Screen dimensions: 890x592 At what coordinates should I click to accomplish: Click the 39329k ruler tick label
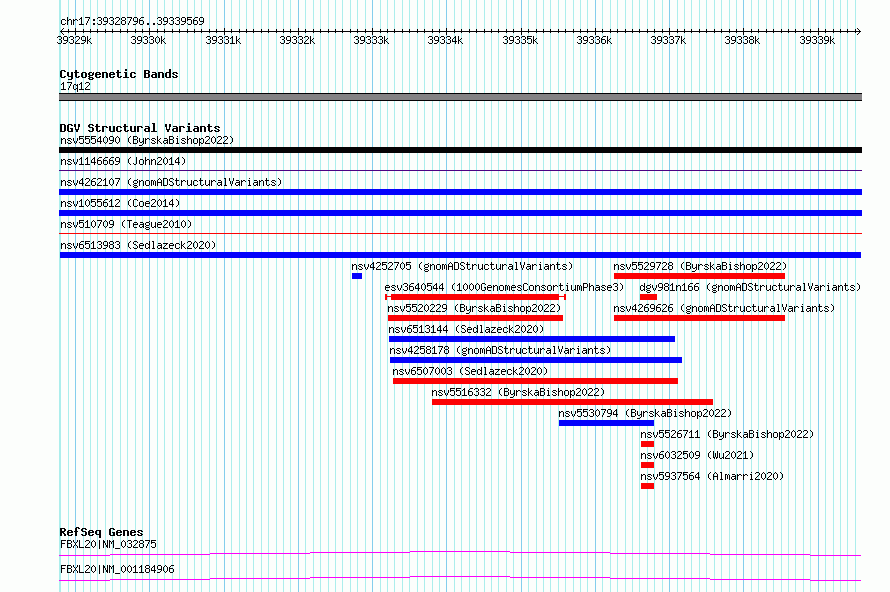tap(74, 40)
